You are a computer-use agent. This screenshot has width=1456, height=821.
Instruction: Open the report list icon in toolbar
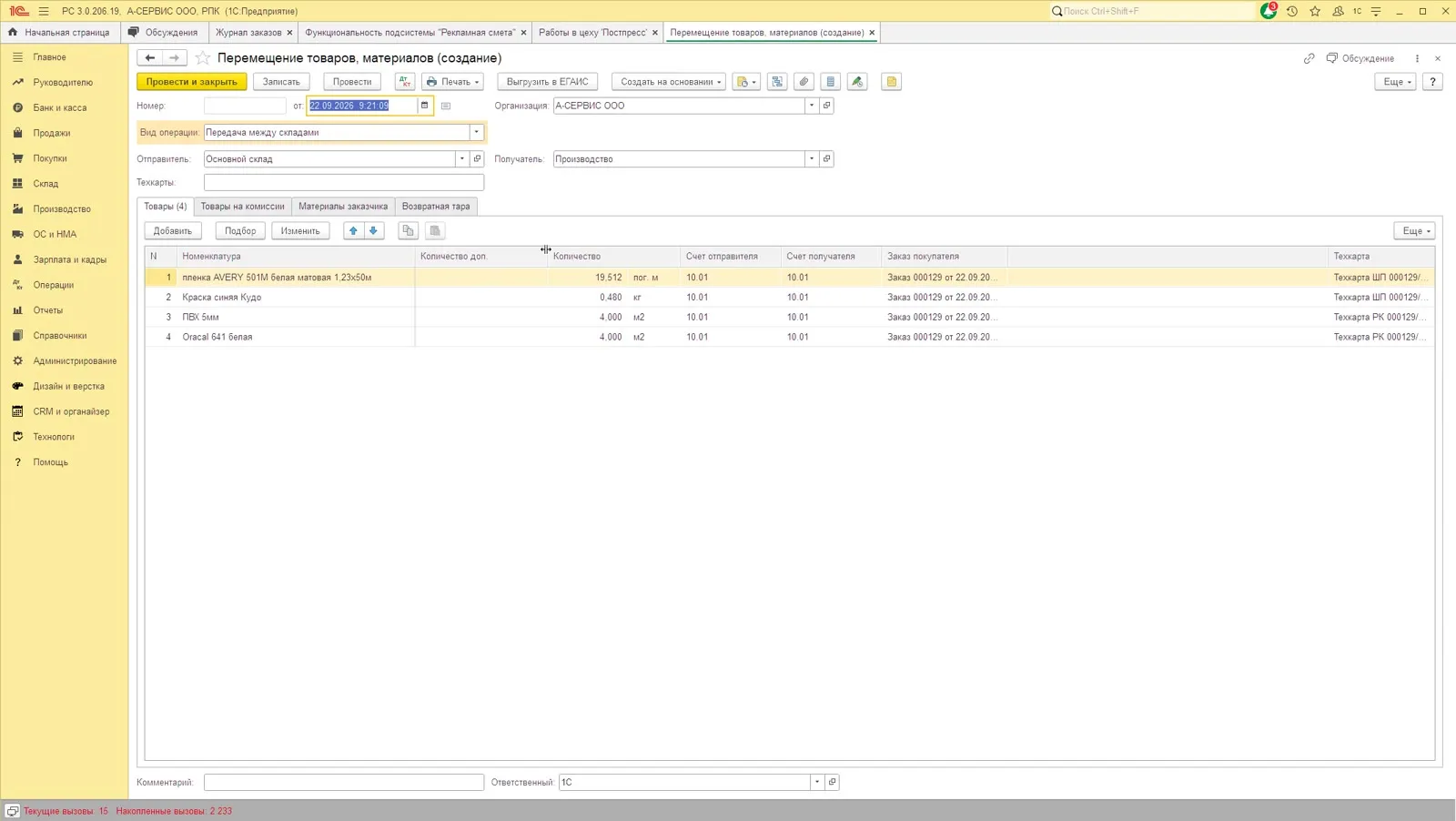point(830,82)
